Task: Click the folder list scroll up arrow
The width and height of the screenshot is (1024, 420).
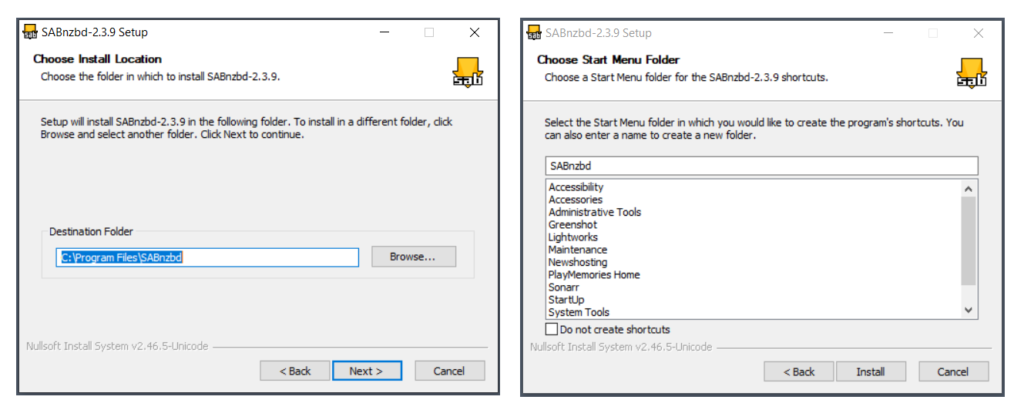Action: coord(968,189)
